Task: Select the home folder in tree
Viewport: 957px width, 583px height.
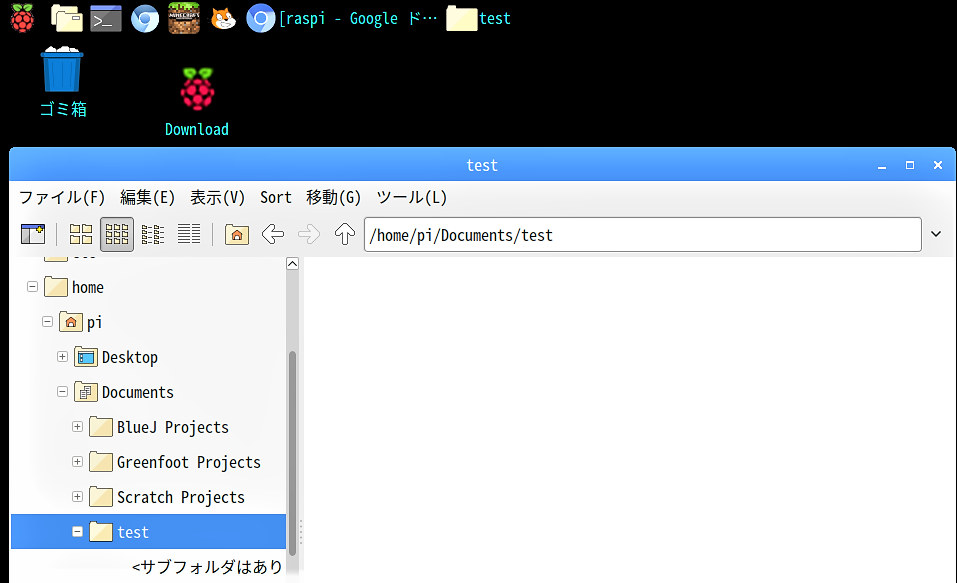Action: click(74, 287)
